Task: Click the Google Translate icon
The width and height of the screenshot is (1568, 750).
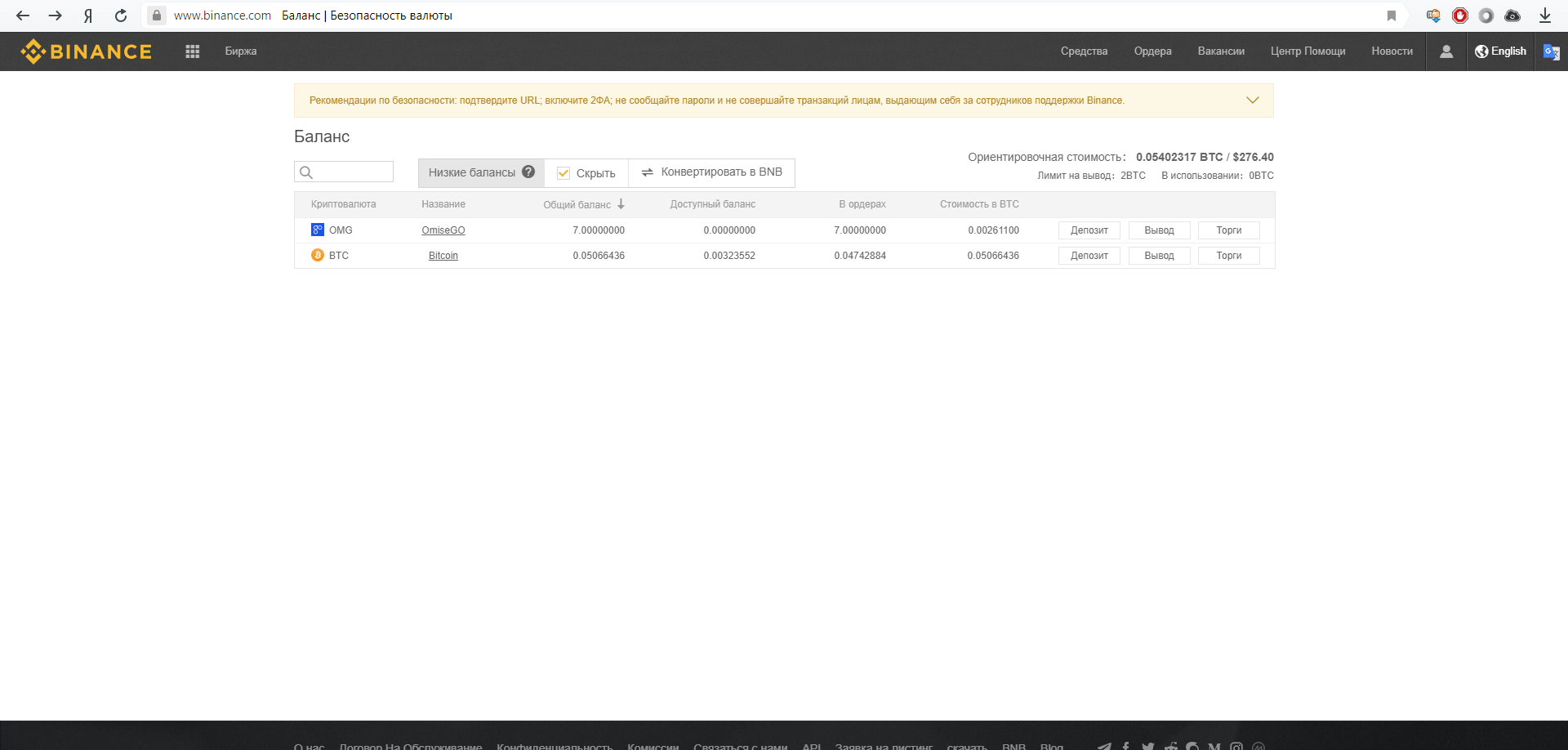Action: click(x=1552, y=51)
